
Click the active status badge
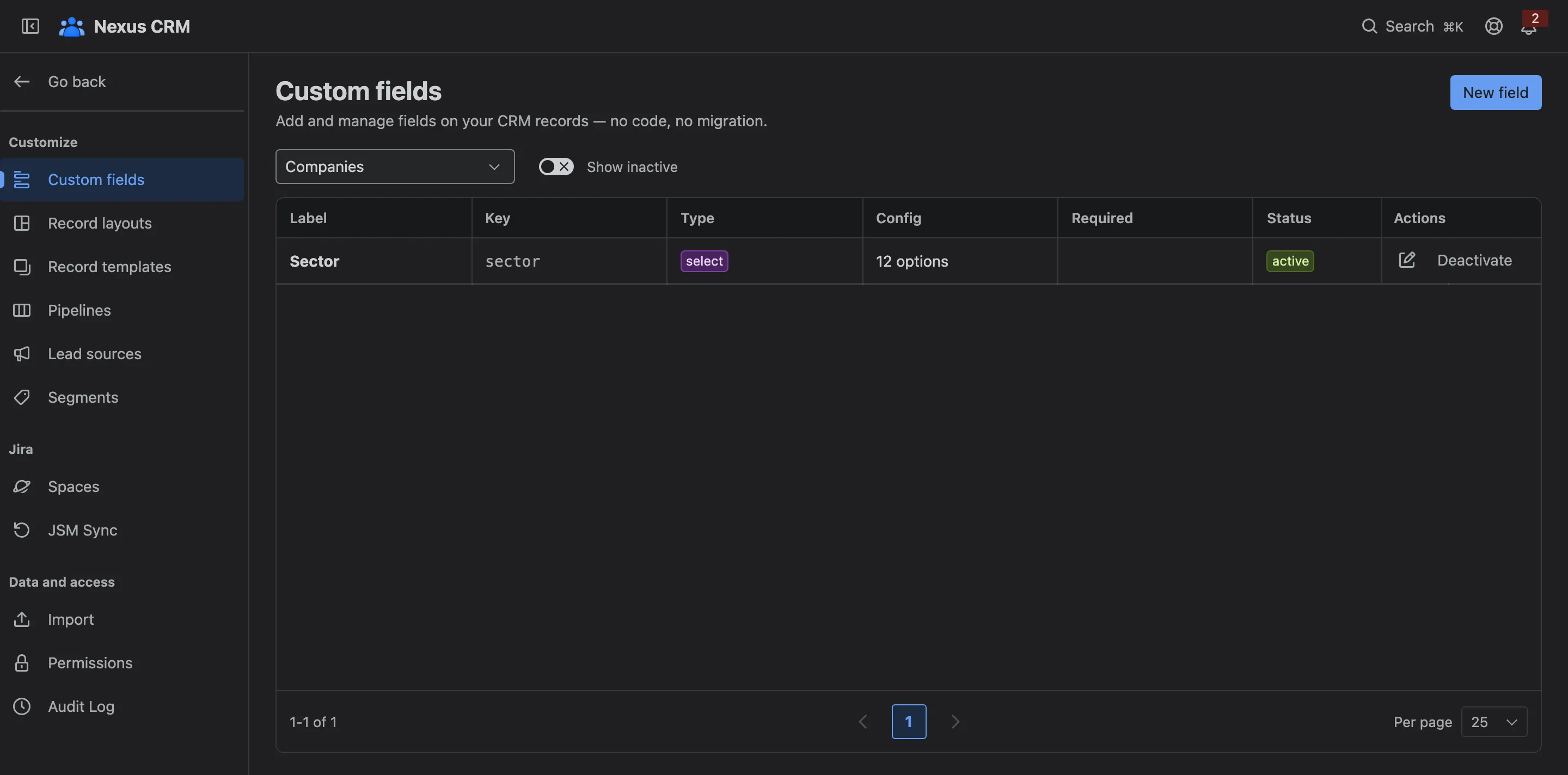coord(1290,261)
